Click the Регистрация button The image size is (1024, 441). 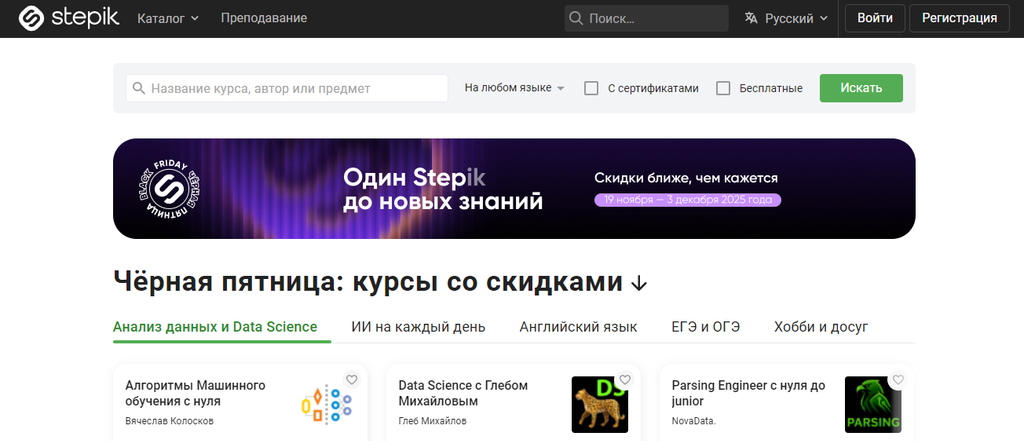[959, 18]
